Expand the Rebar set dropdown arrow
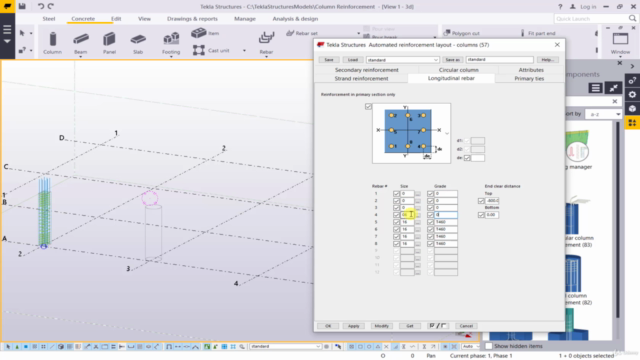Image resolution: width=640 pixels, height=360 pixels. (358, 33)
